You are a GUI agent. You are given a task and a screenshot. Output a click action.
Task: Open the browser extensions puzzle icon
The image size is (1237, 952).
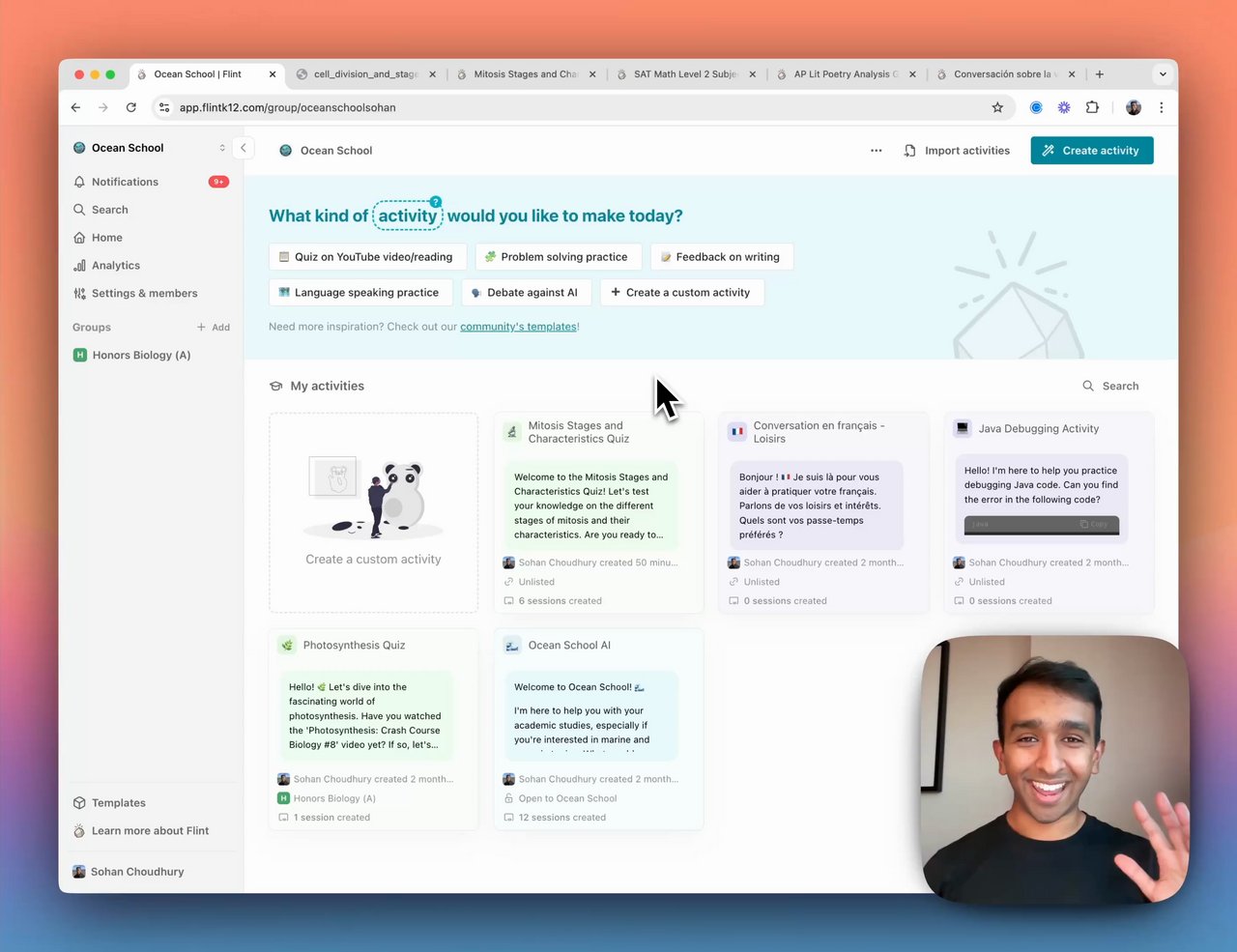coord(1092,108)
